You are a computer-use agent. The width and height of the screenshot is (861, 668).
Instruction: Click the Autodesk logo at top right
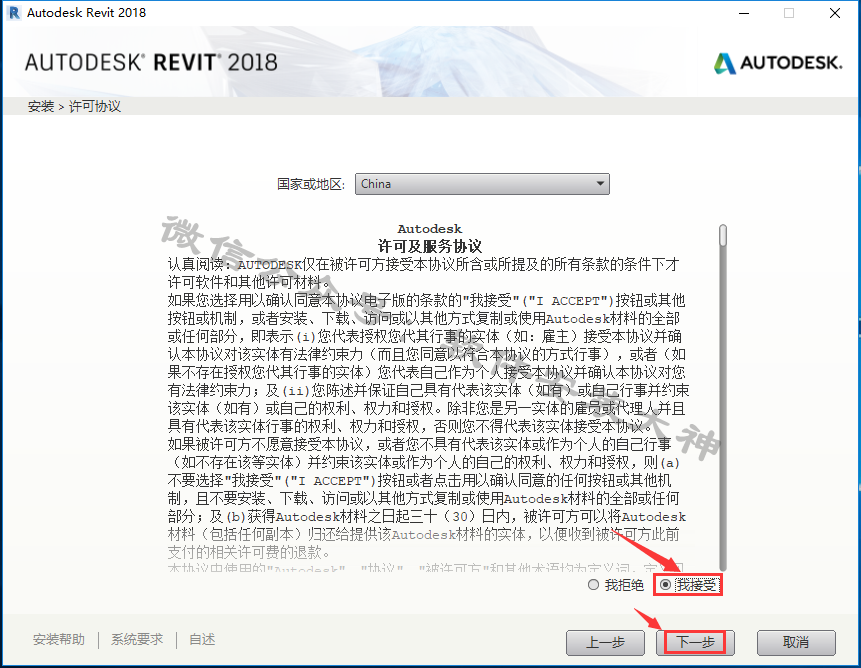click(778, 63)
